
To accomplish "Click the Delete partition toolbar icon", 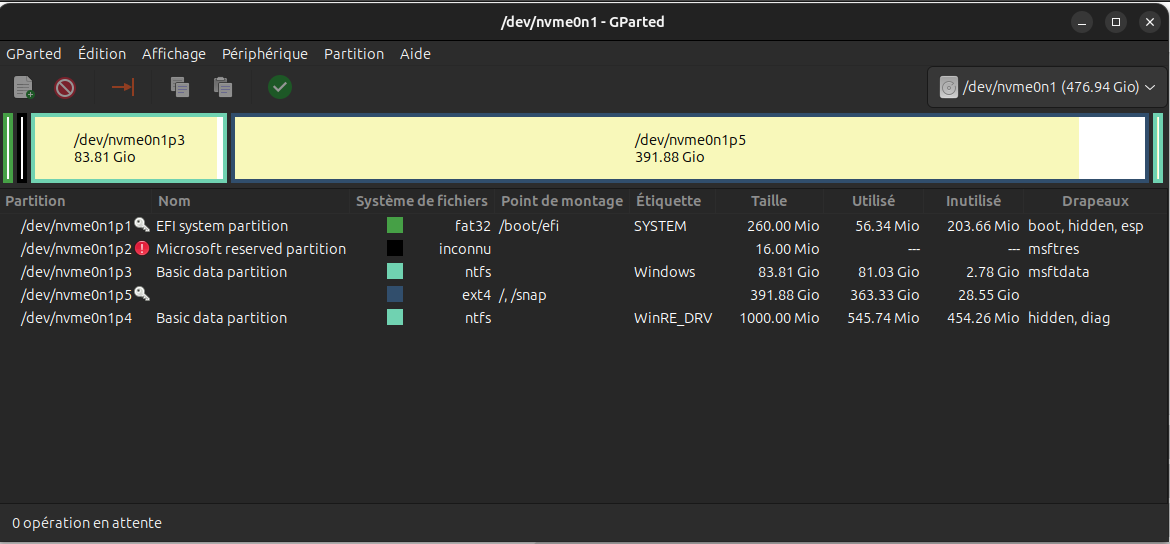I will (x=65, y=87).
